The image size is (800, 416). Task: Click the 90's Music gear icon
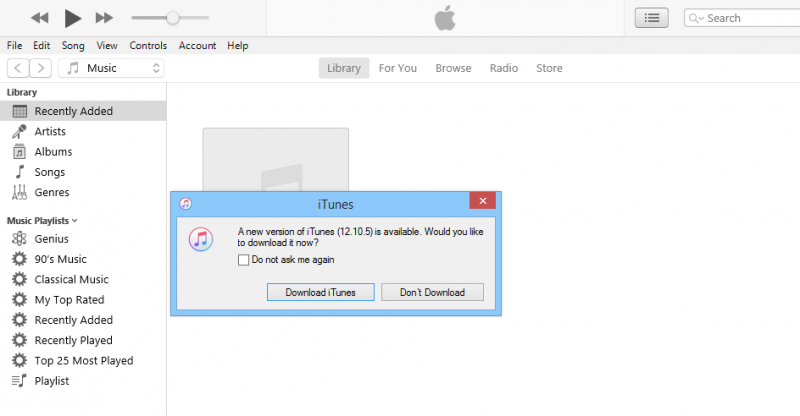tap(19, 259)
